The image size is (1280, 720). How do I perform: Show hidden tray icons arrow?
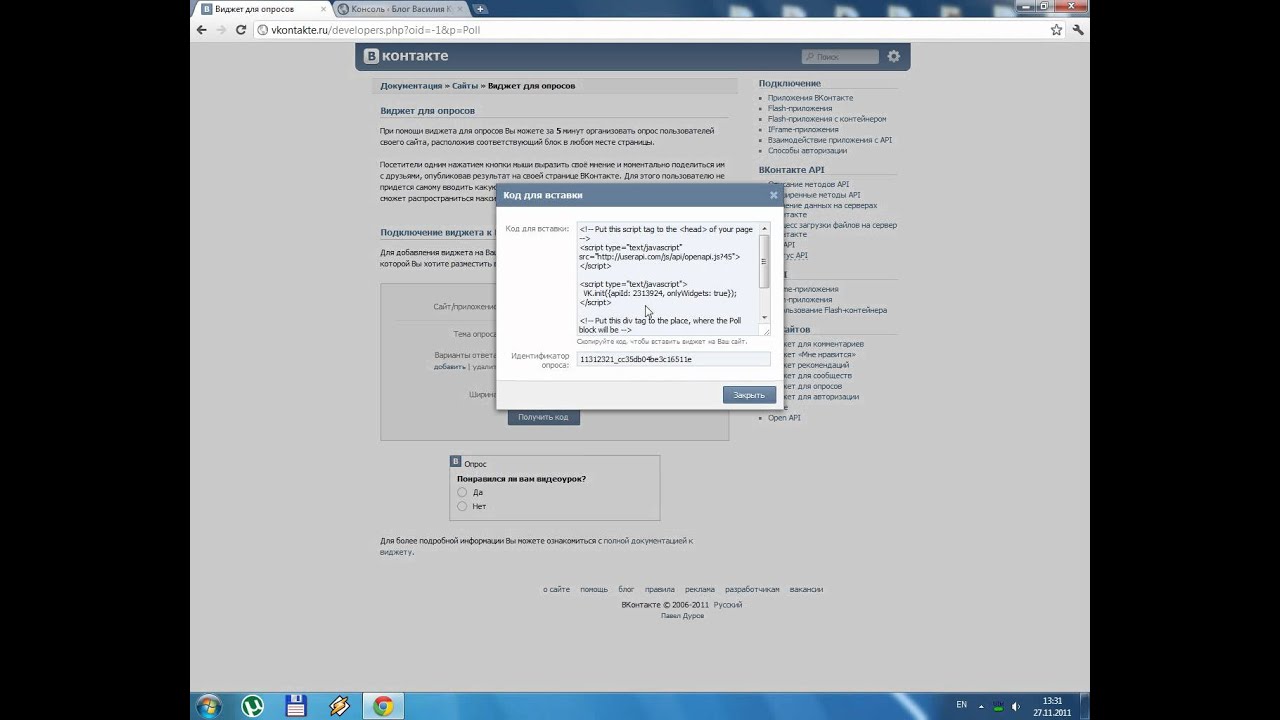[979, 705]
